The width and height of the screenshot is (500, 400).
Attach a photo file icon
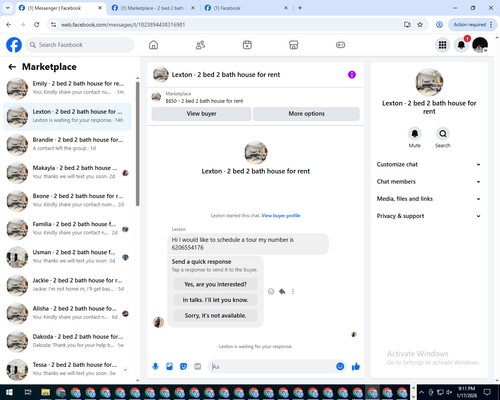point(169,367)
